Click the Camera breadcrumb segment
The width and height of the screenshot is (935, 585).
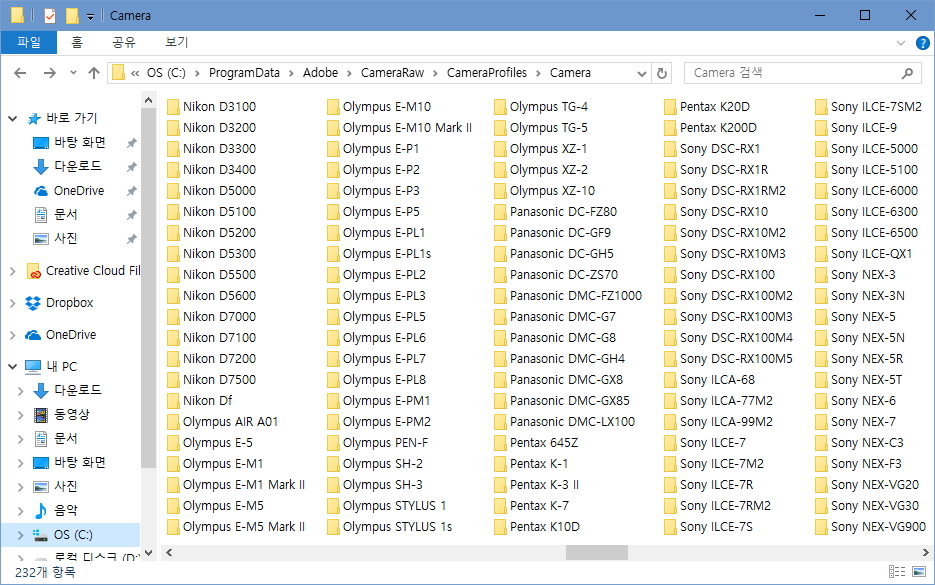pyautogui.click(x=570, y=73)
